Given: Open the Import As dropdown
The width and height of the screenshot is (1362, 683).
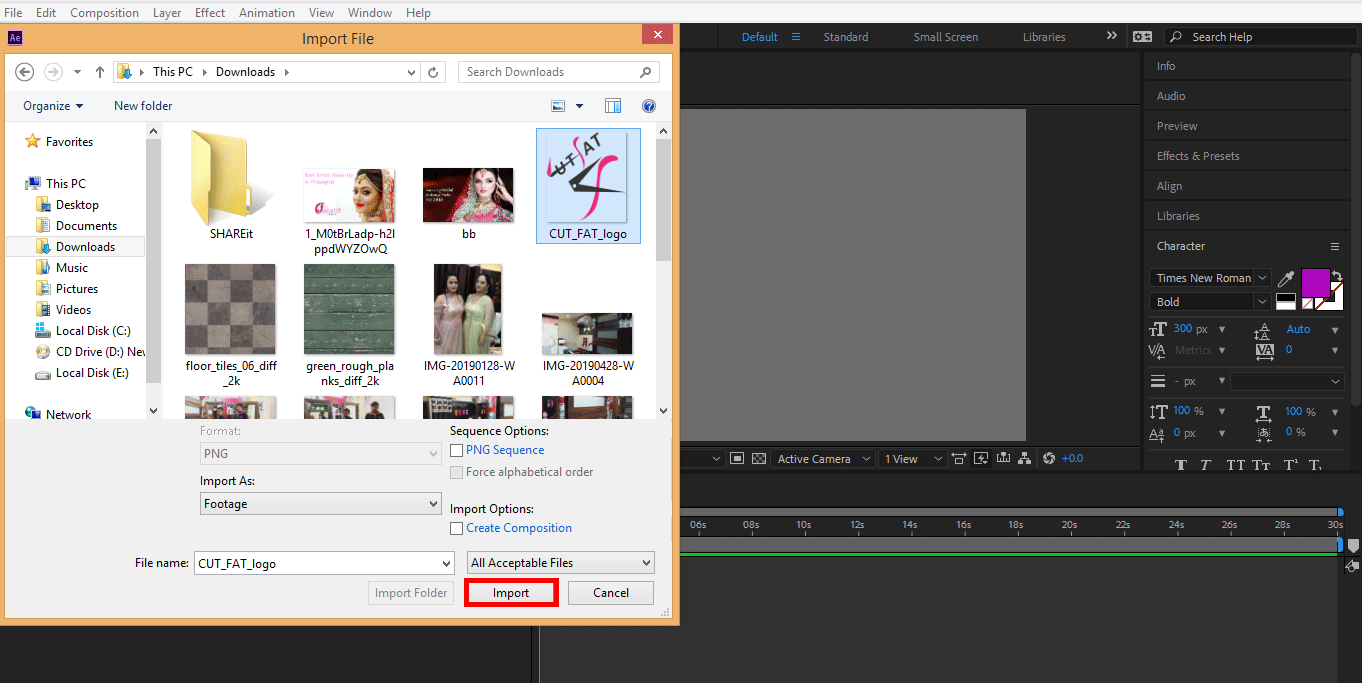Looking at the screenshot, I should click(x=320, y=504).
